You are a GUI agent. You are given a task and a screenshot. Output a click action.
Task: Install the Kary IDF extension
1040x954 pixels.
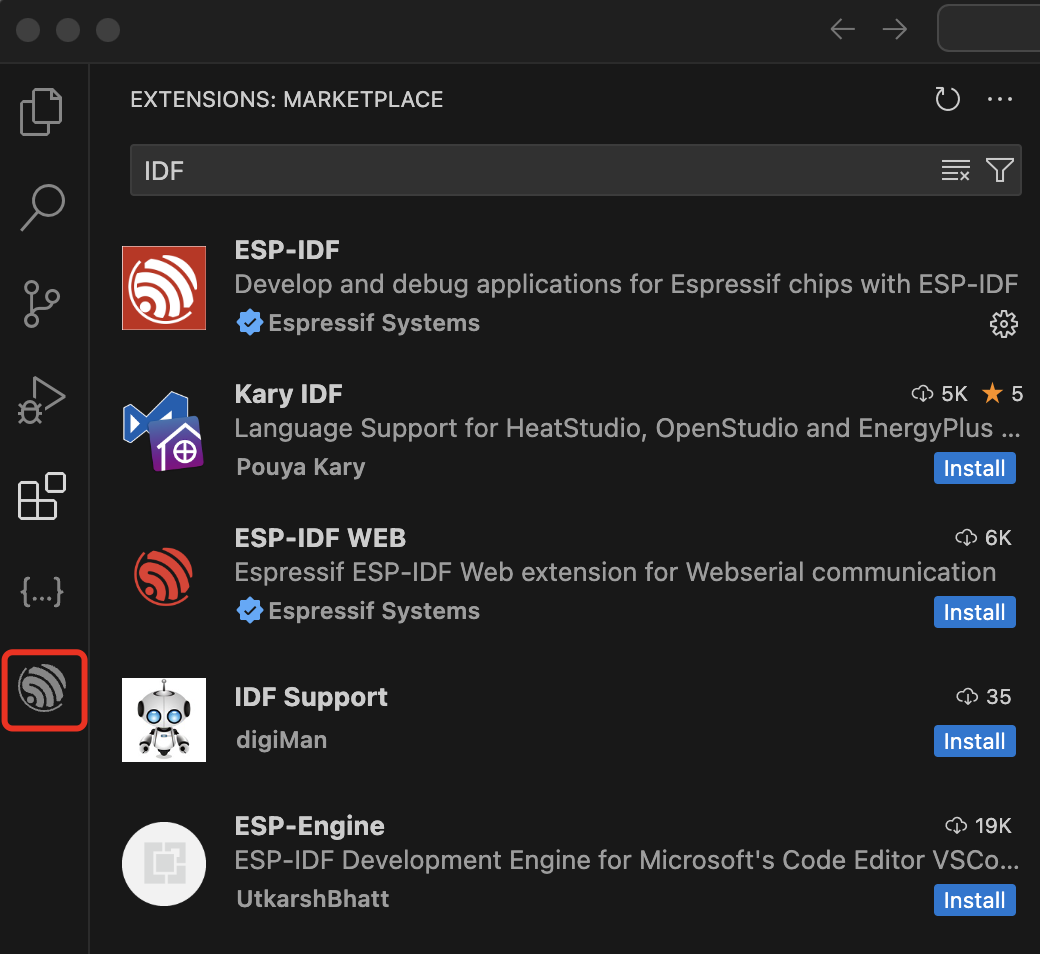tap(974, 468)
